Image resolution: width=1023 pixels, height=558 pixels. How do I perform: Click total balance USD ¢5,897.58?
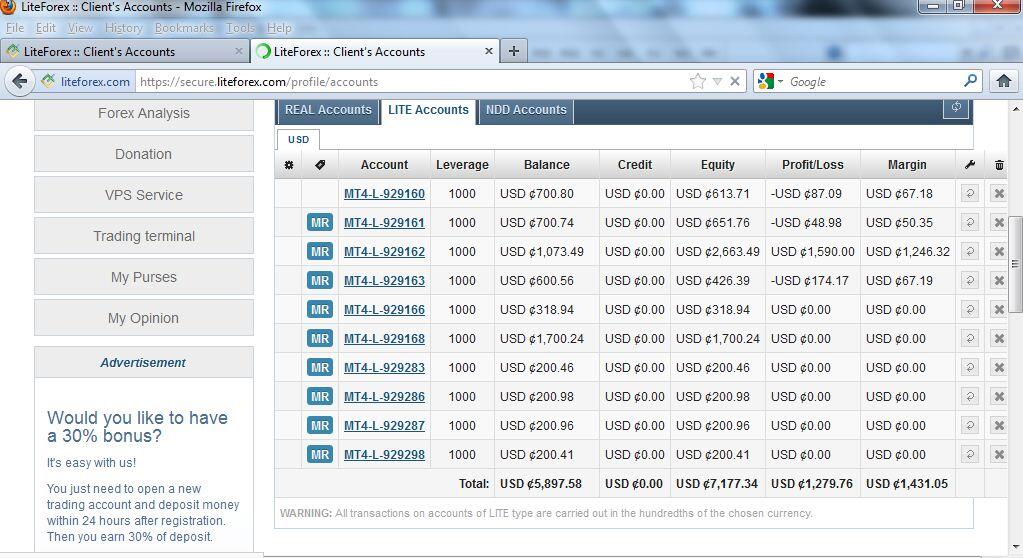541,484
